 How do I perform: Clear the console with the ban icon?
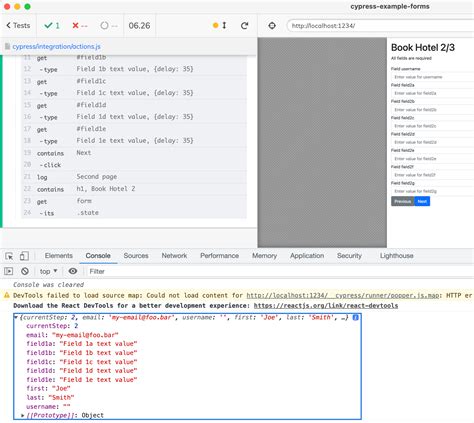(x=25, y=271)
